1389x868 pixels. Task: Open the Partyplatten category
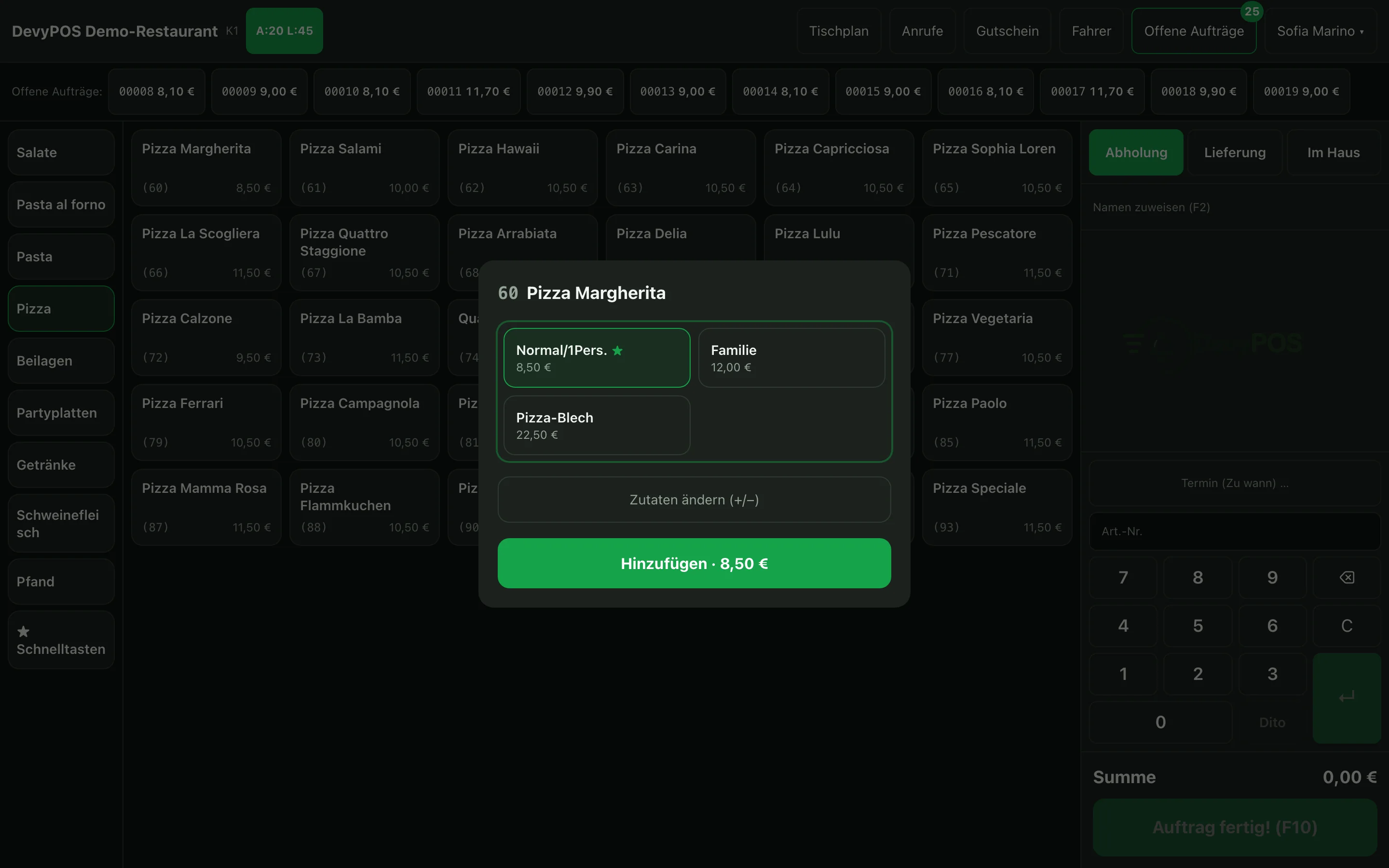pyautogui.click(x=61, y=413)
